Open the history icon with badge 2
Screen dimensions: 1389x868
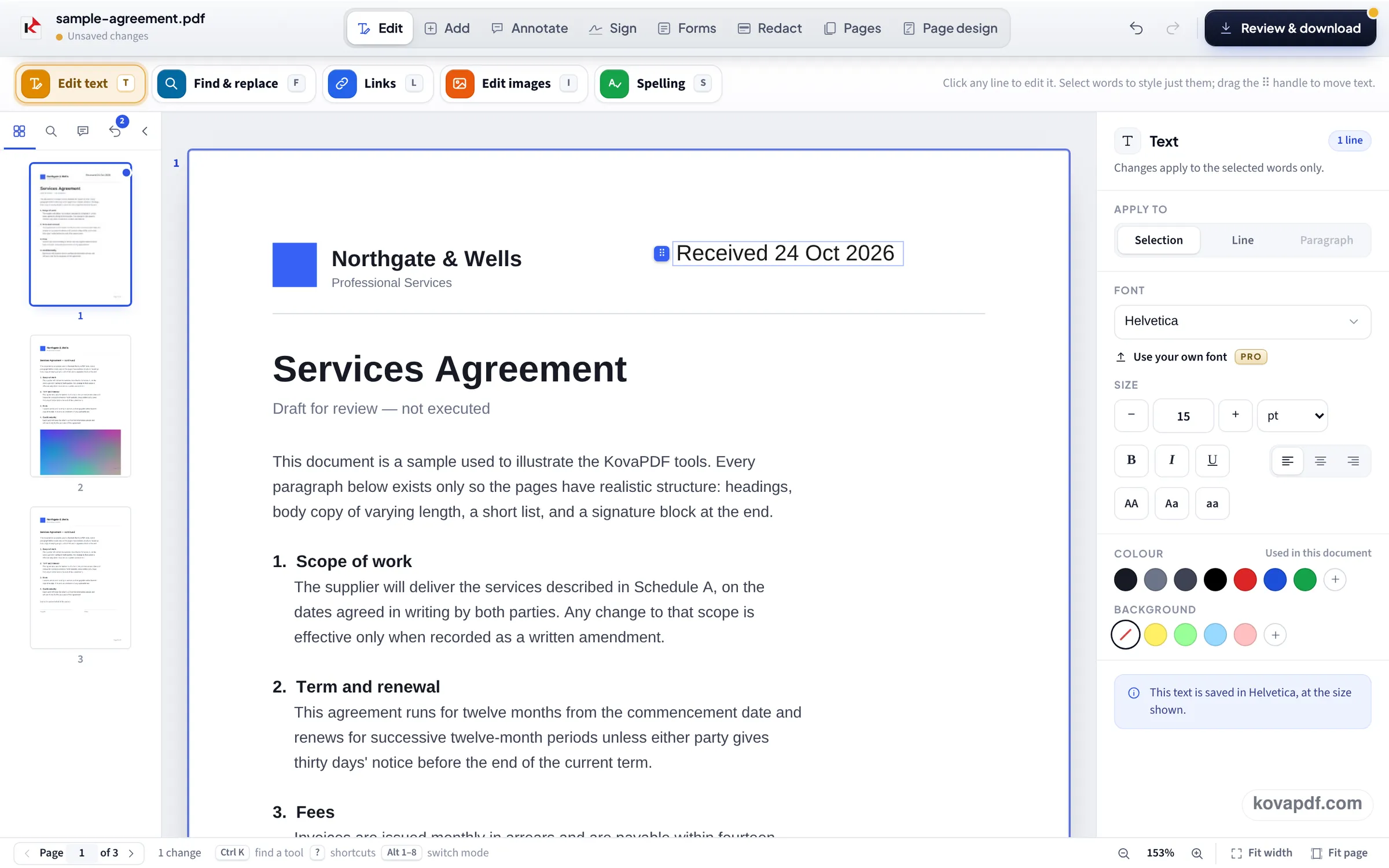point(115,131)
